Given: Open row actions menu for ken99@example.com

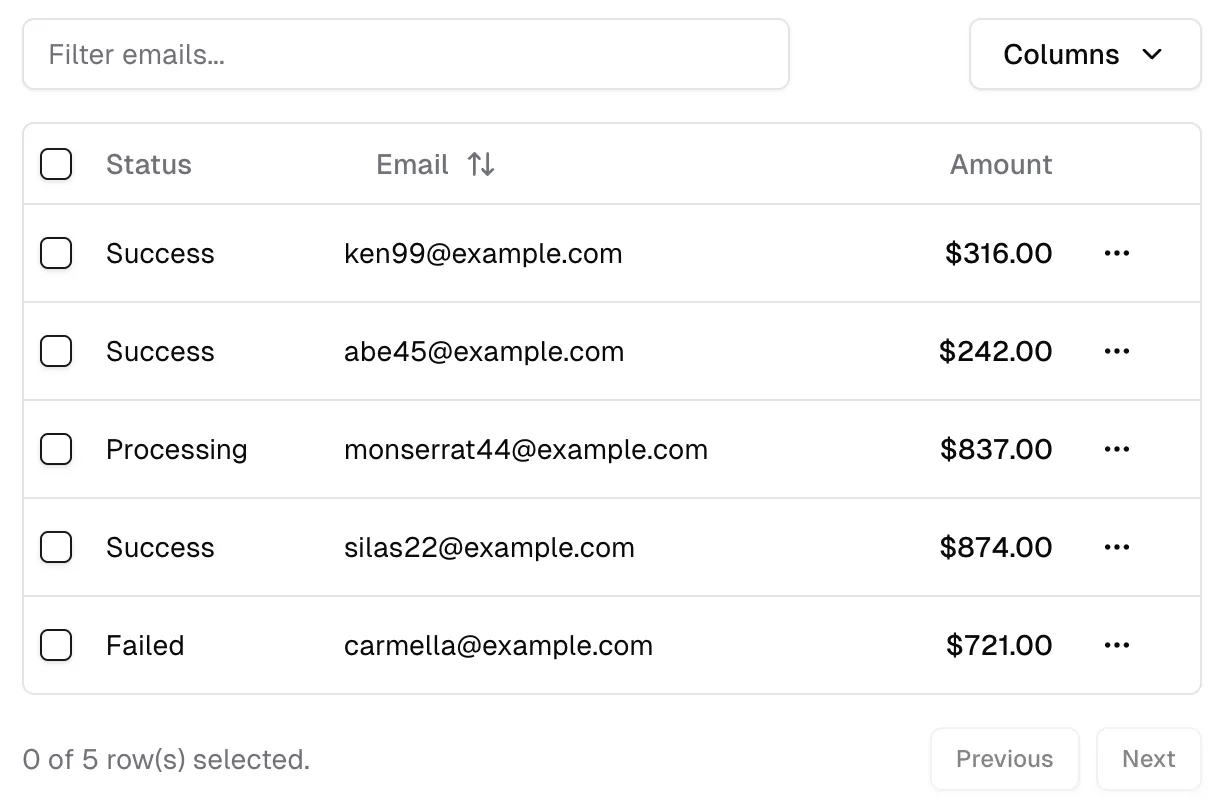Looking at the screenshot, I should (x=1116, y=254).
